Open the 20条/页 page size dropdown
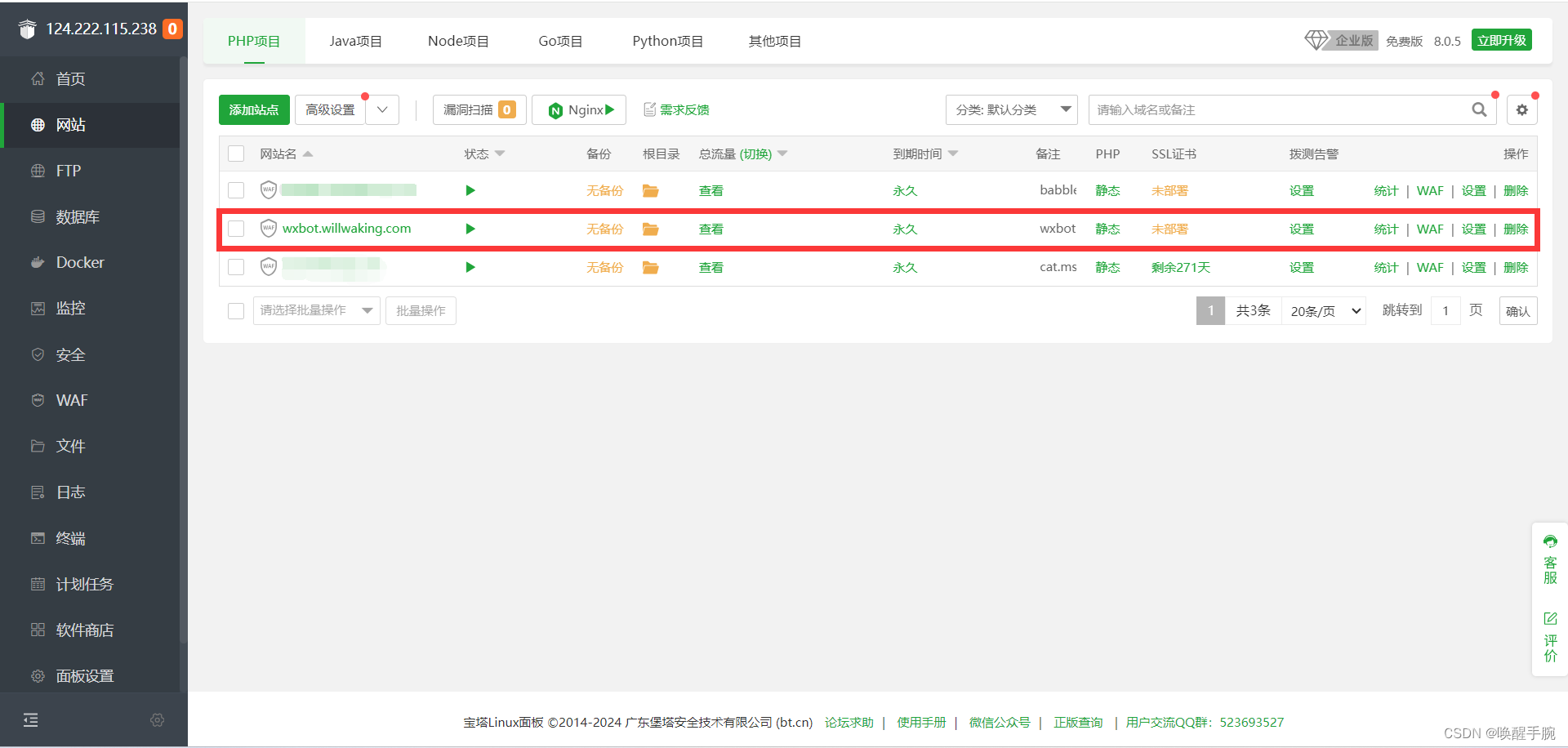This screenshot has width=1568, height=748. point(1325,310)
